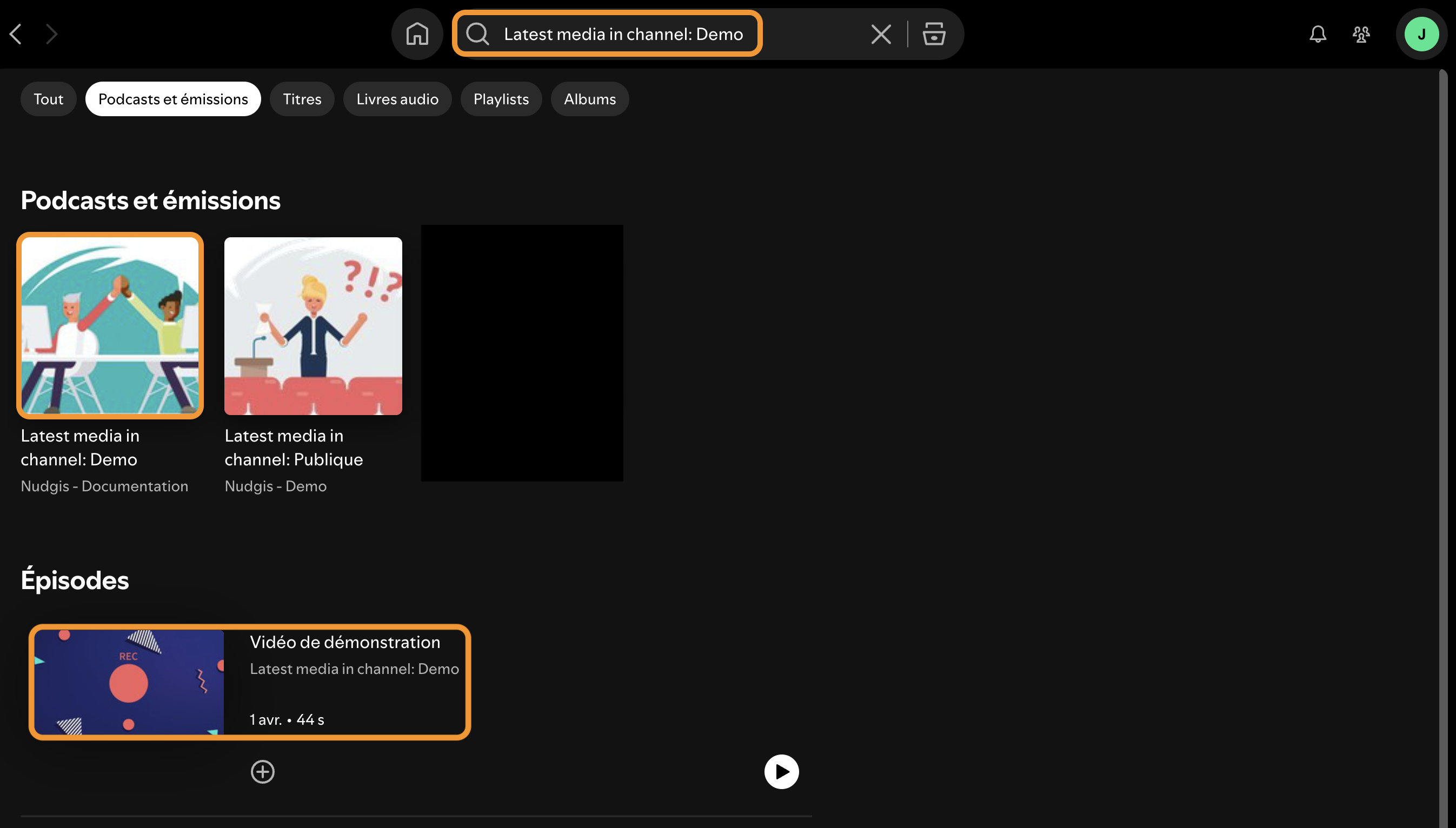Add the episode with the plus icon
Screen dimensions: 1456x828
[263, 772]
